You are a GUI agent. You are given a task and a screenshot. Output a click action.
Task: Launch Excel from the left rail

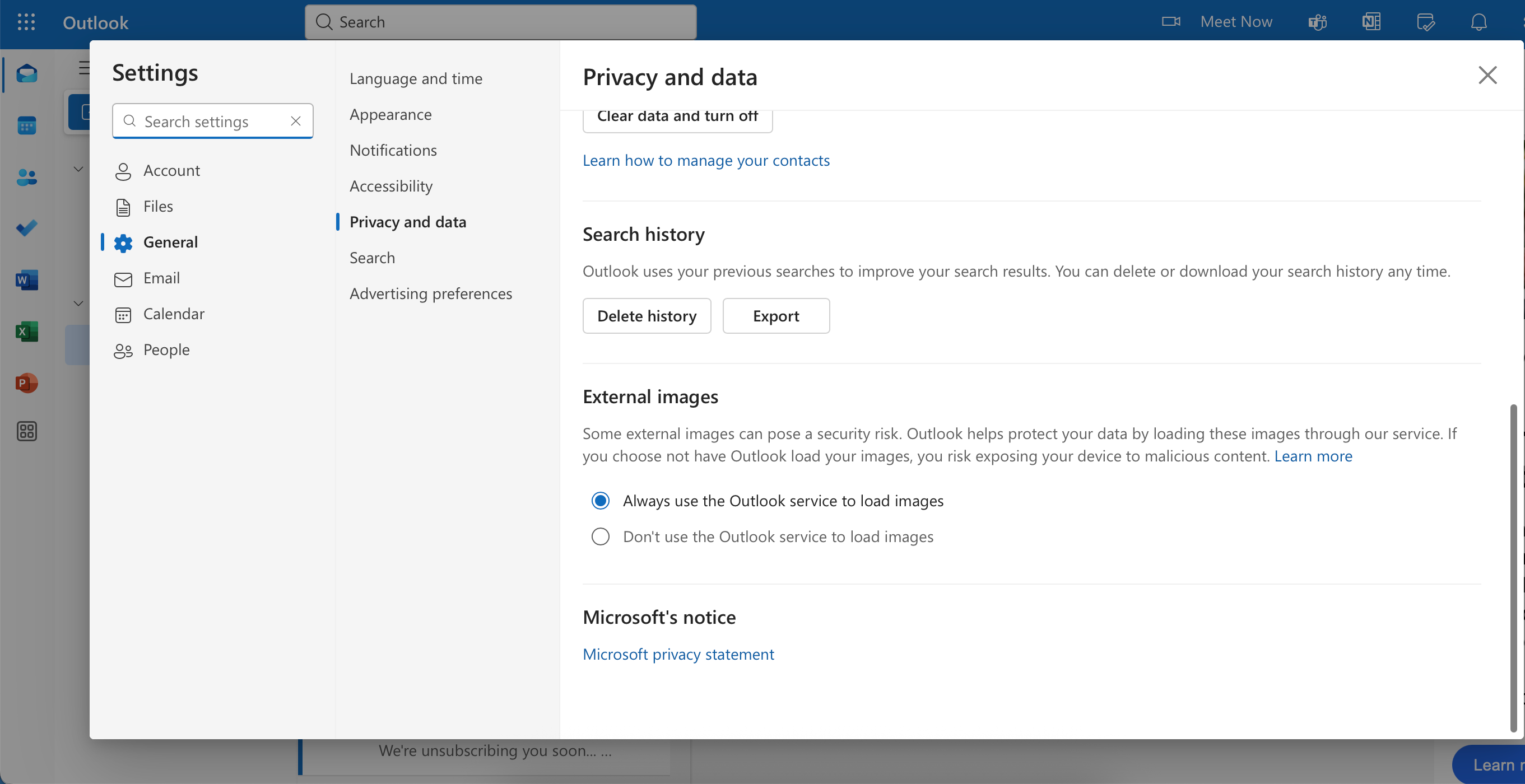27,332
